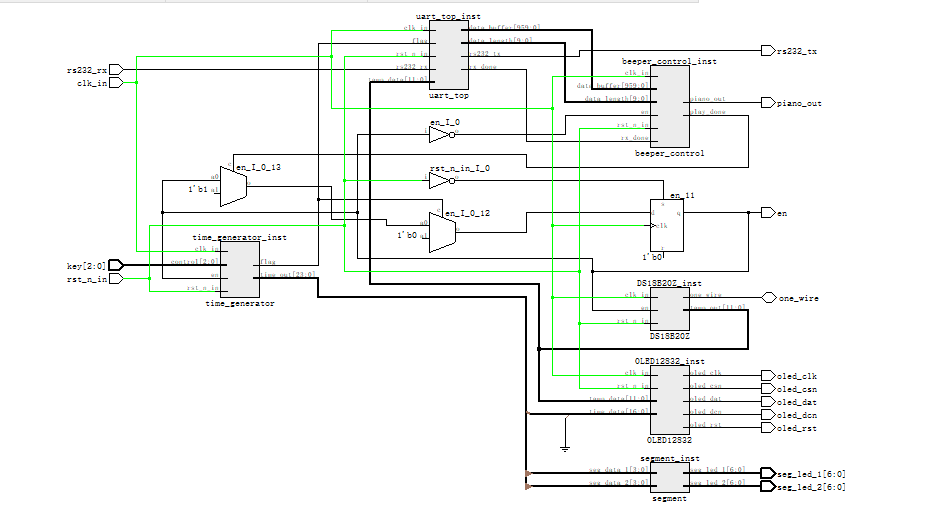
Task: Select the seg_led_1[6:0] output port
Action: 768,473
